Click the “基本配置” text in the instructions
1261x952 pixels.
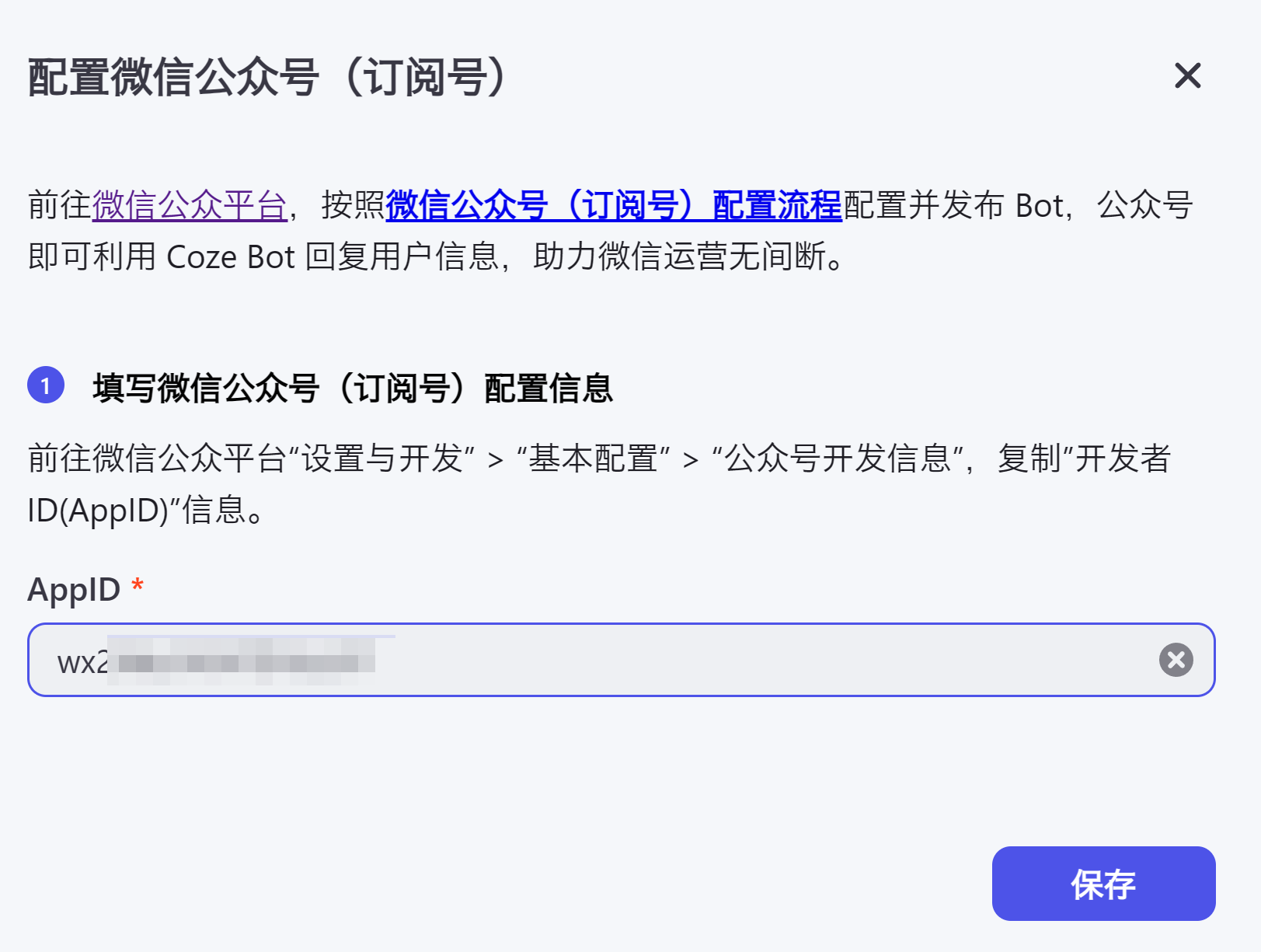point(594,459)
